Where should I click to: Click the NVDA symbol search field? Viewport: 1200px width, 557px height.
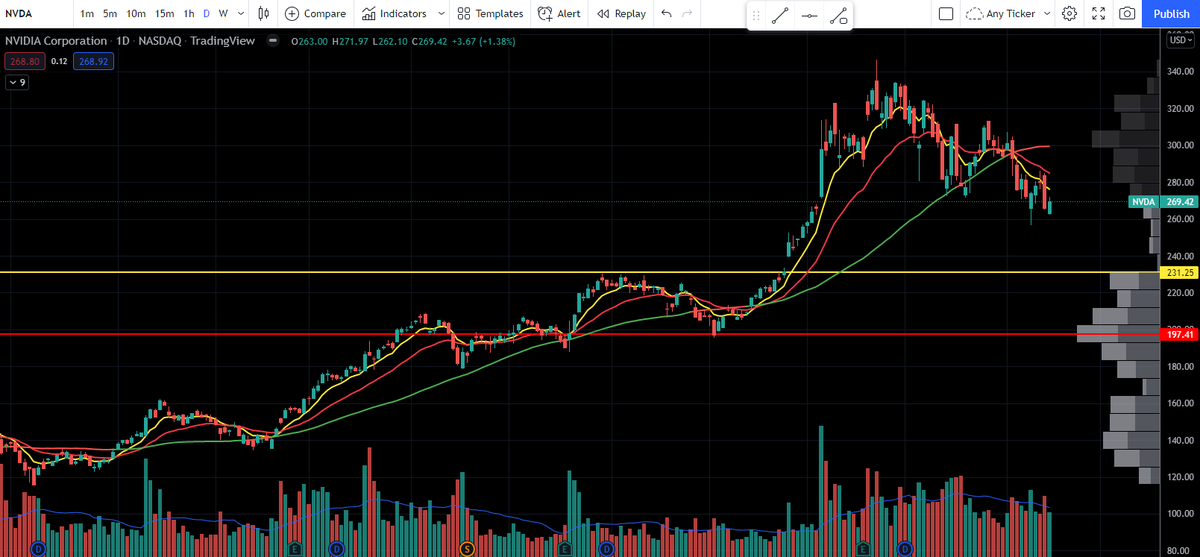click(36, 14)
